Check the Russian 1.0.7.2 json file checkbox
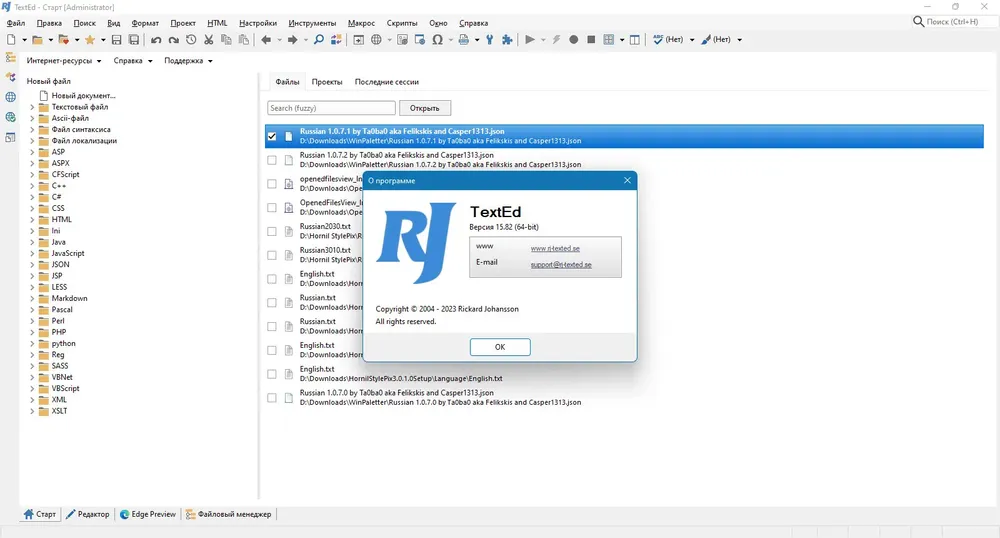Viewport: 1000px width, 538px height. click(x=272, y=160)
